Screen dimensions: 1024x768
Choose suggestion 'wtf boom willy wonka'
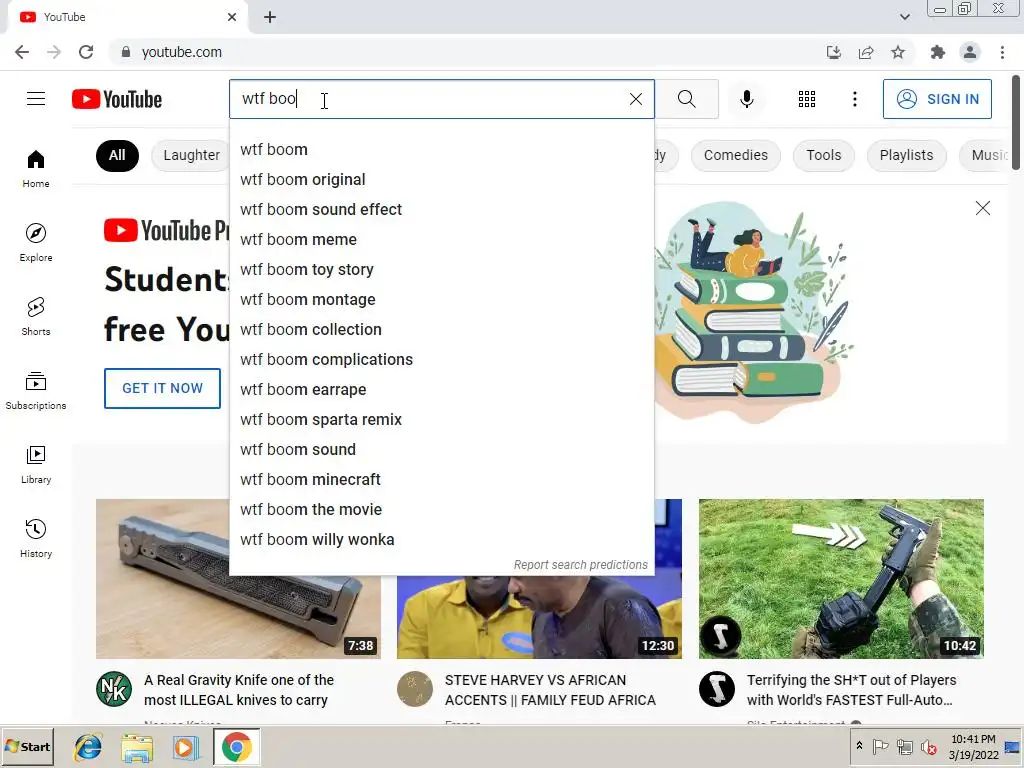(441, 540)
